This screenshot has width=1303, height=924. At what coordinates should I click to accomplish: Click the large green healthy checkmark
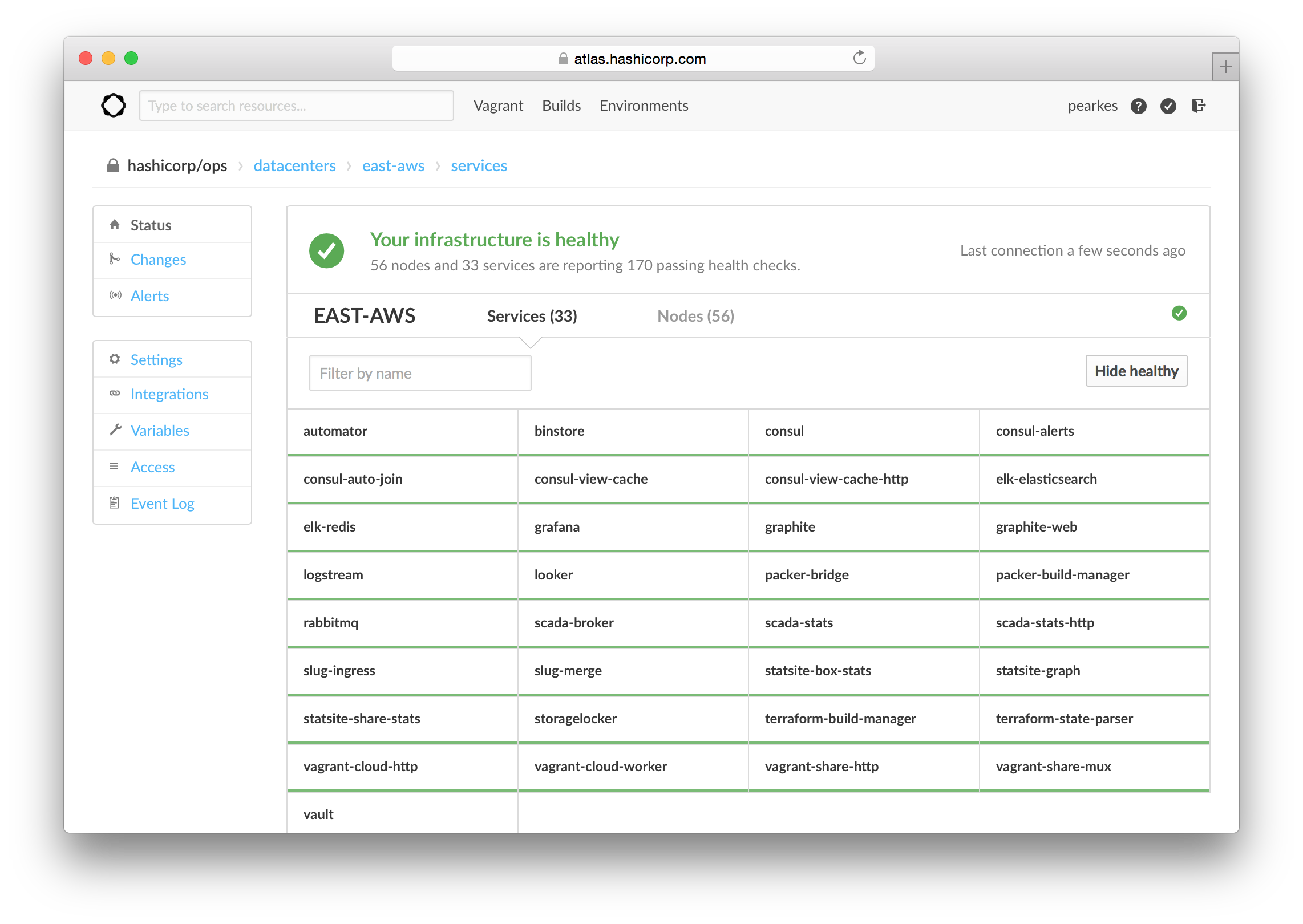click(326, 250)
